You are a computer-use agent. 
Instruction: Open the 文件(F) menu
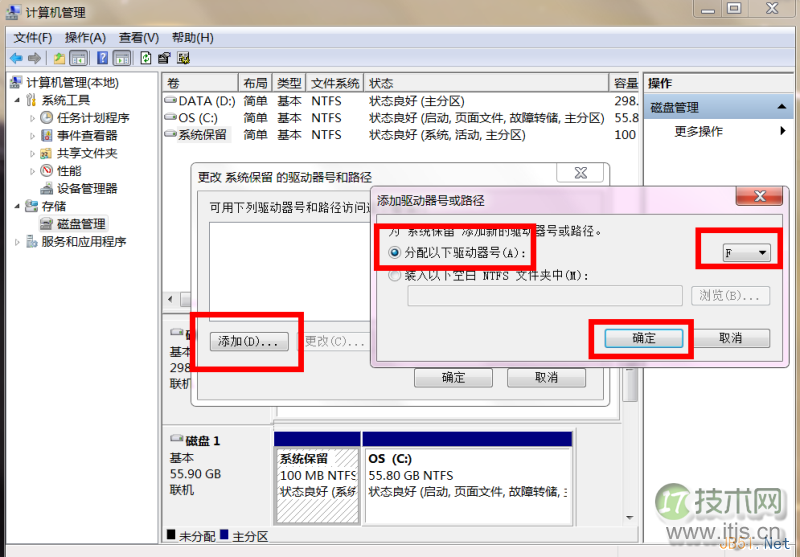pos(33,38)
